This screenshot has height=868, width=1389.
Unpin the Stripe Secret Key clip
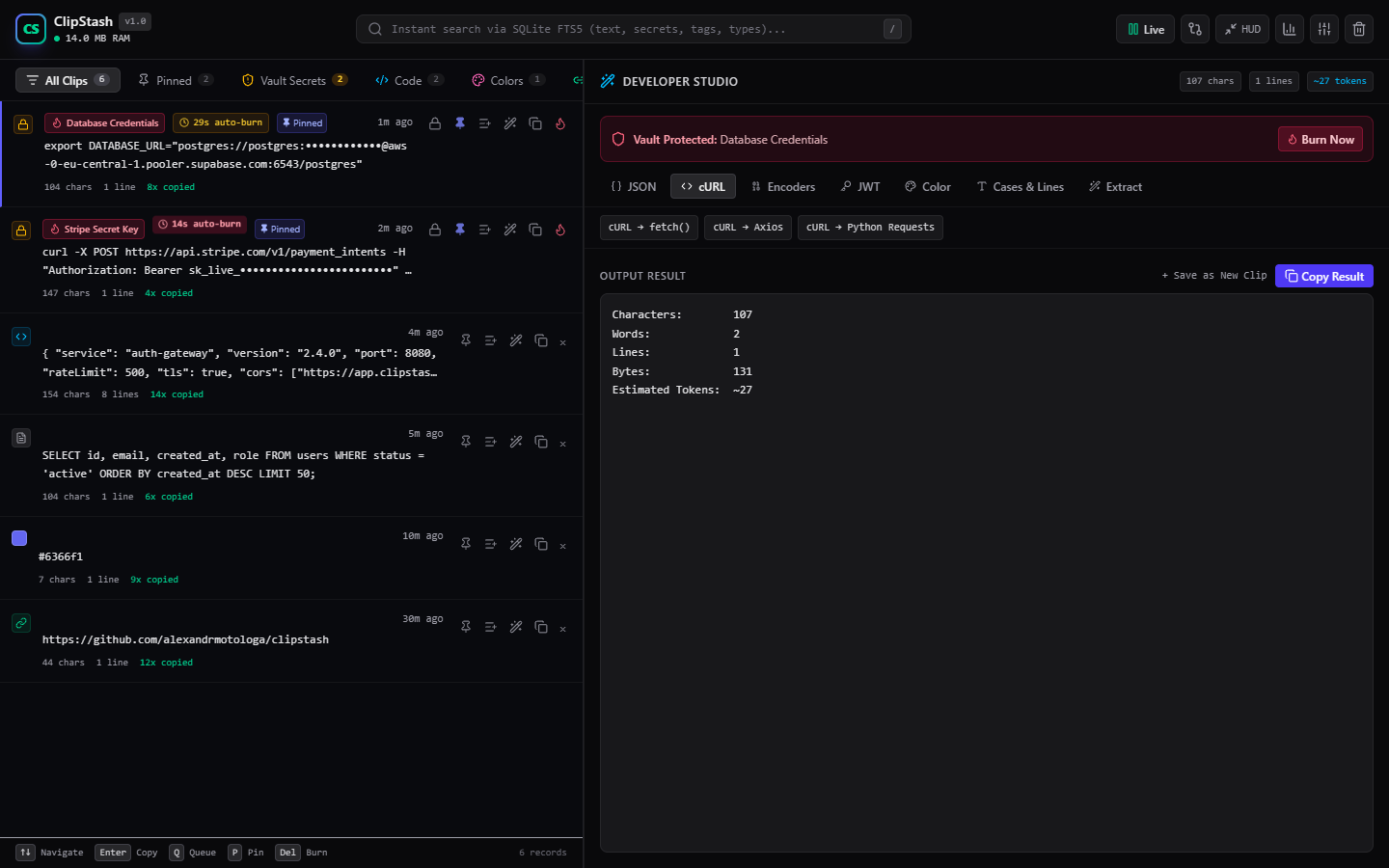click(x=460, y=230)
